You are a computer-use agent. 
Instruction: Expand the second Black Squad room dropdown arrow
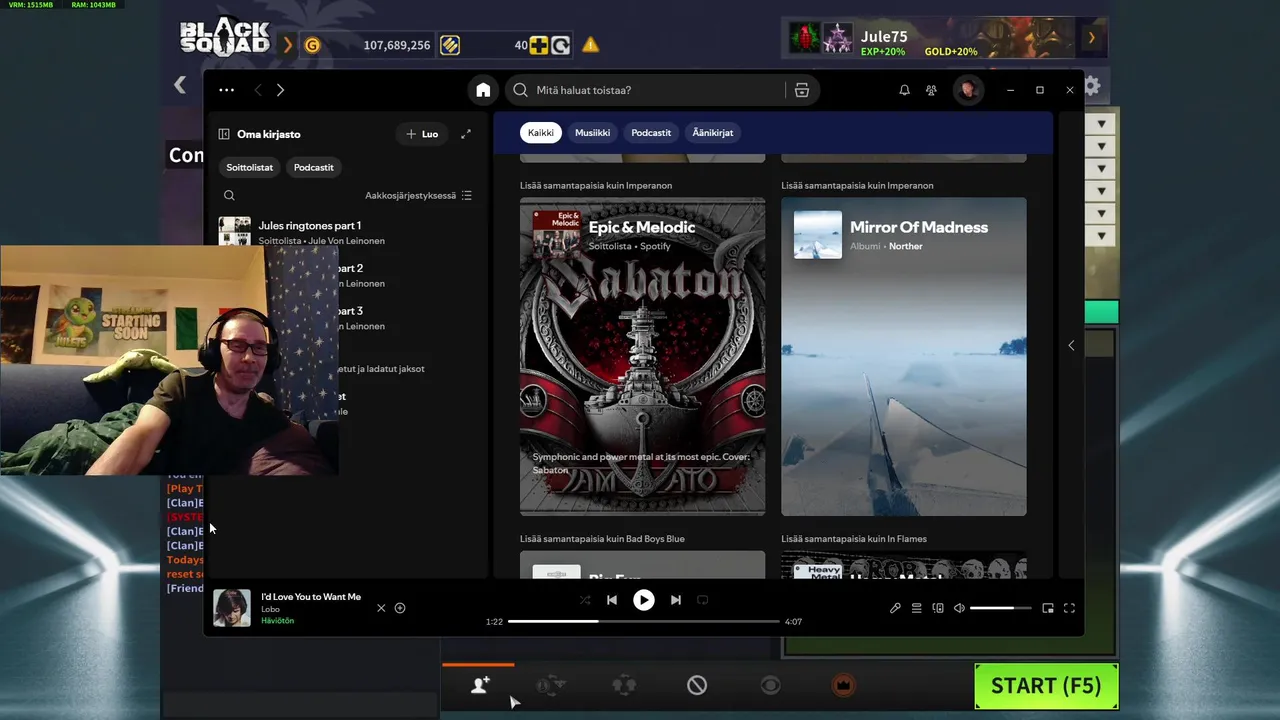pos(1101,146)
